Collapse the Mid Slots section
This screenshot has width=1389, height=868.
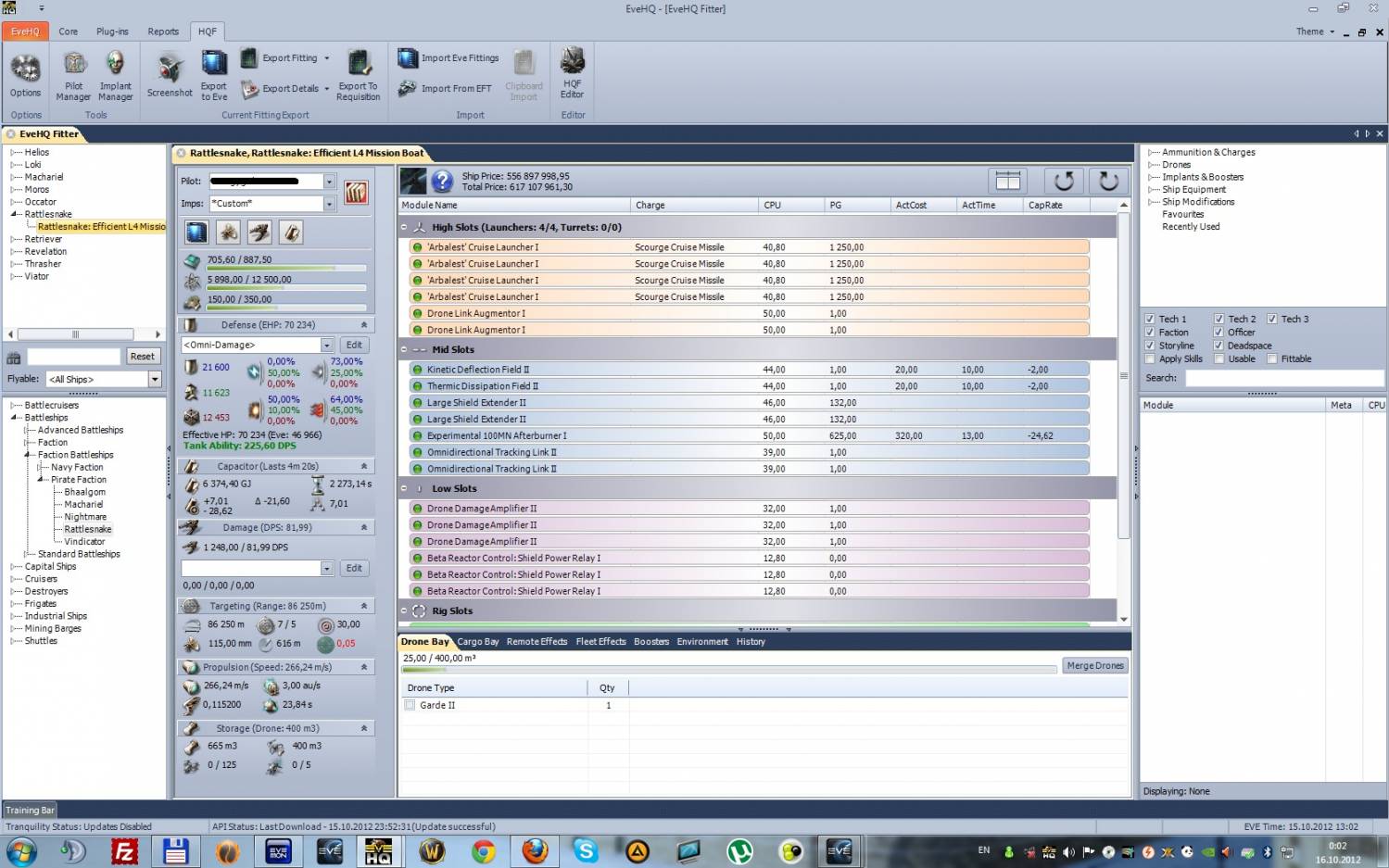point(404,349)
